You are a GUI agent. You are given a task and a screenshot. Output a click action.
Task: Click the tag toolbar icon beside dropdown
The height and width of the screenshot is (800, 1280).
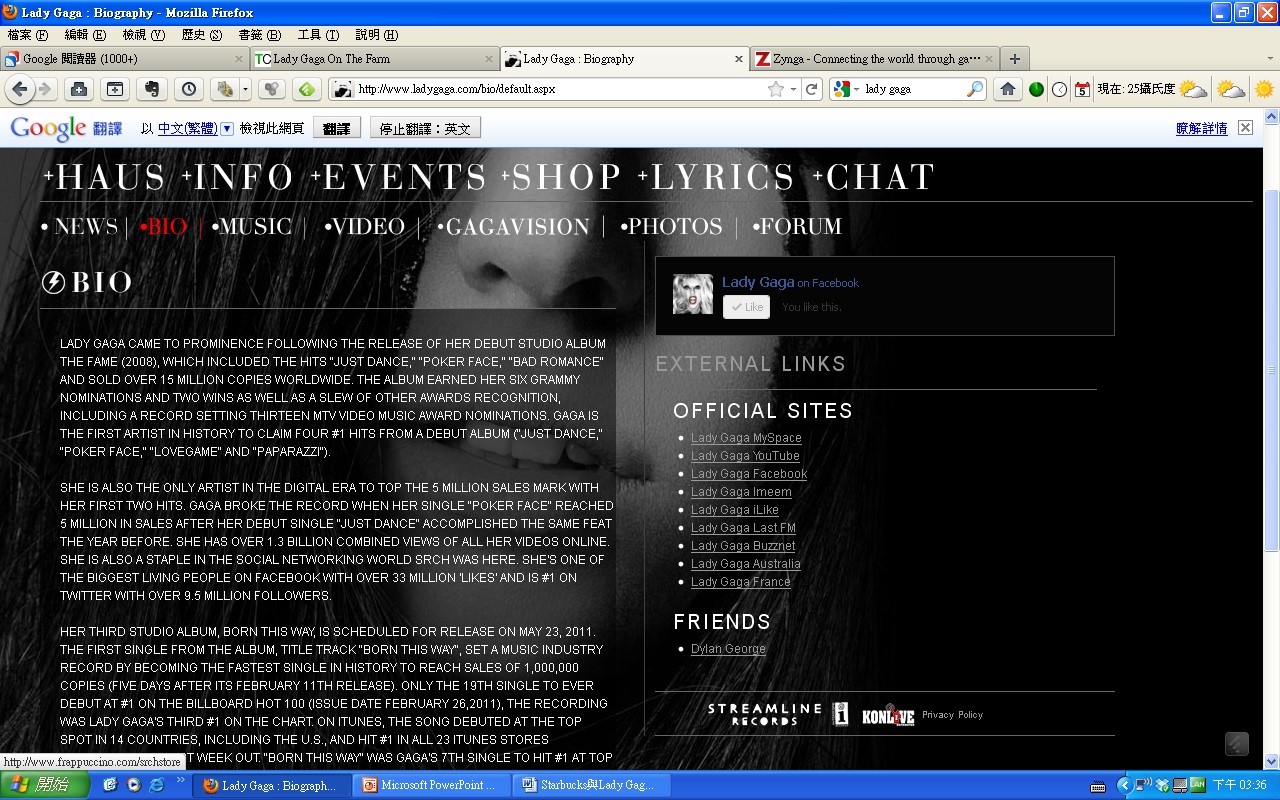(x=225, y=89)
